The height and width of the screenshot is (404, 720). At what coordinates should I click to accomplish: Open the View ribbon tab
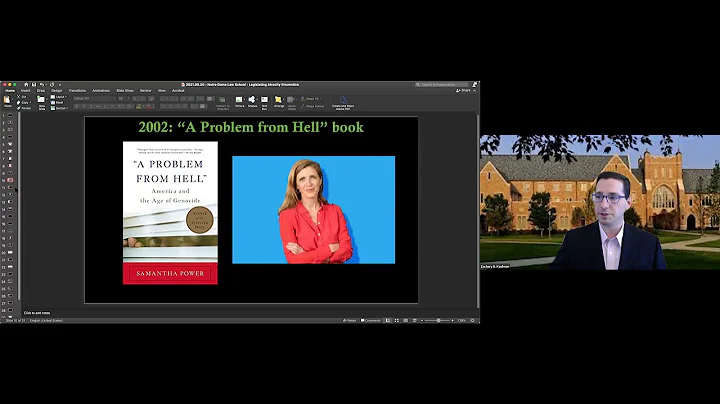coord(162,90)
